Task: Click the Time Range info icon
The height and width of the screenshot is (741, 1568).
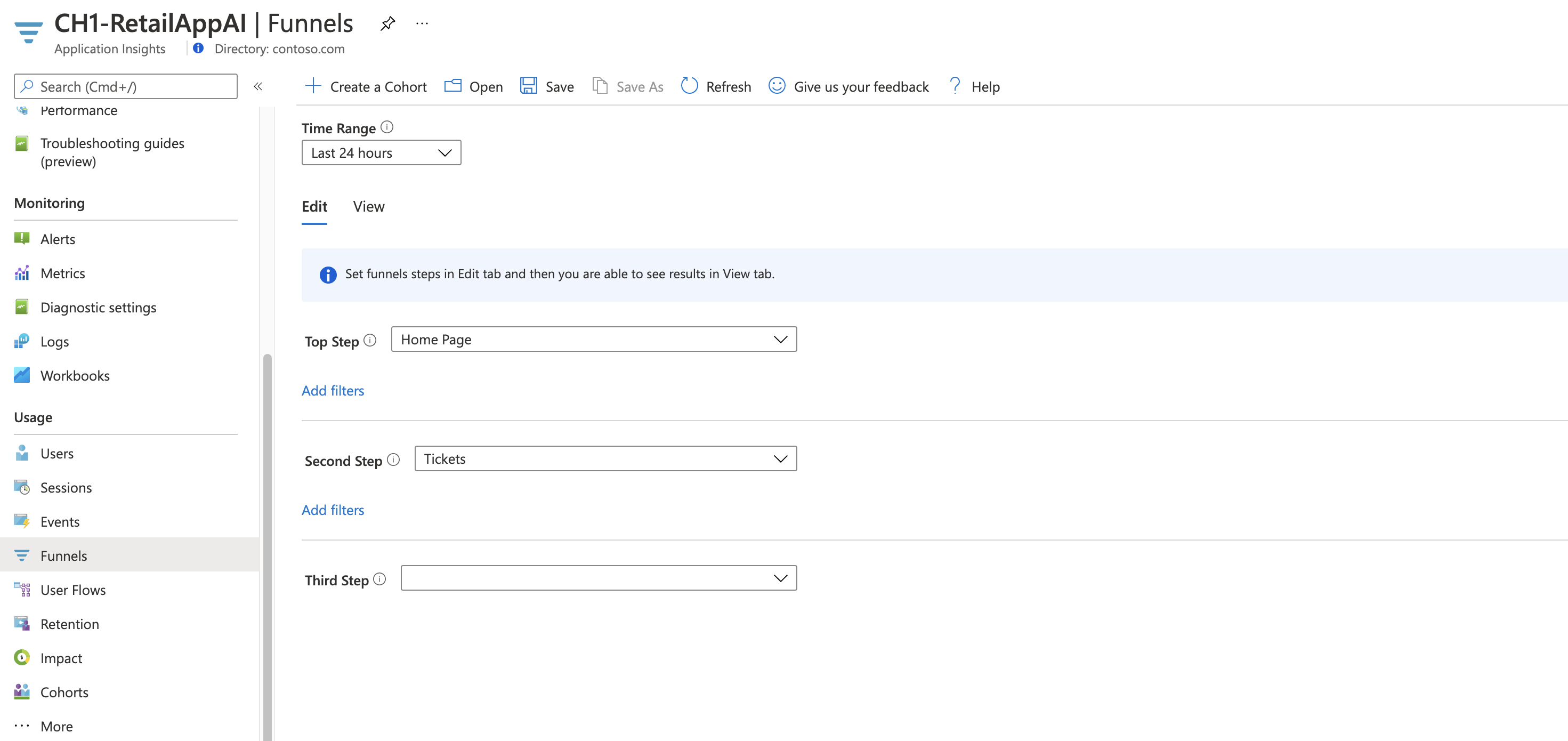Action: pos(387,127)
